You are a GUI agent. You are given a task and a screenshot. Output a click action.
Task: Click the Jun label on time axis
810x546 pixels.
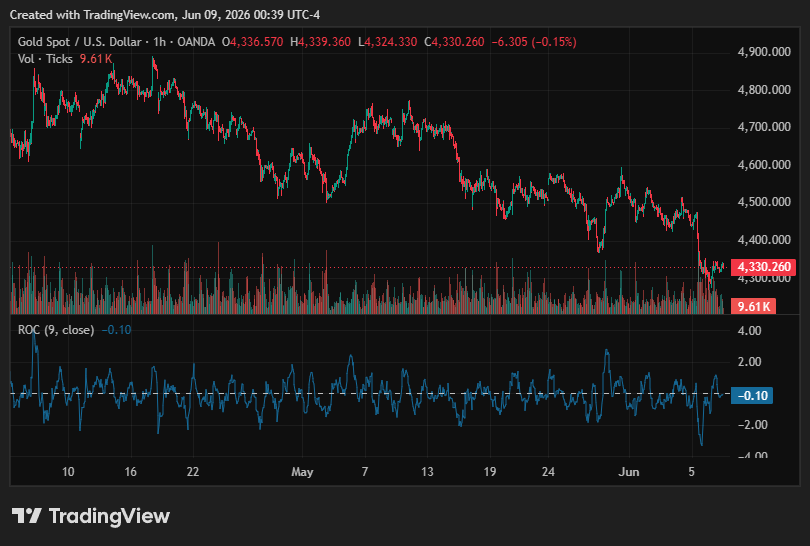tap(629, 472)
